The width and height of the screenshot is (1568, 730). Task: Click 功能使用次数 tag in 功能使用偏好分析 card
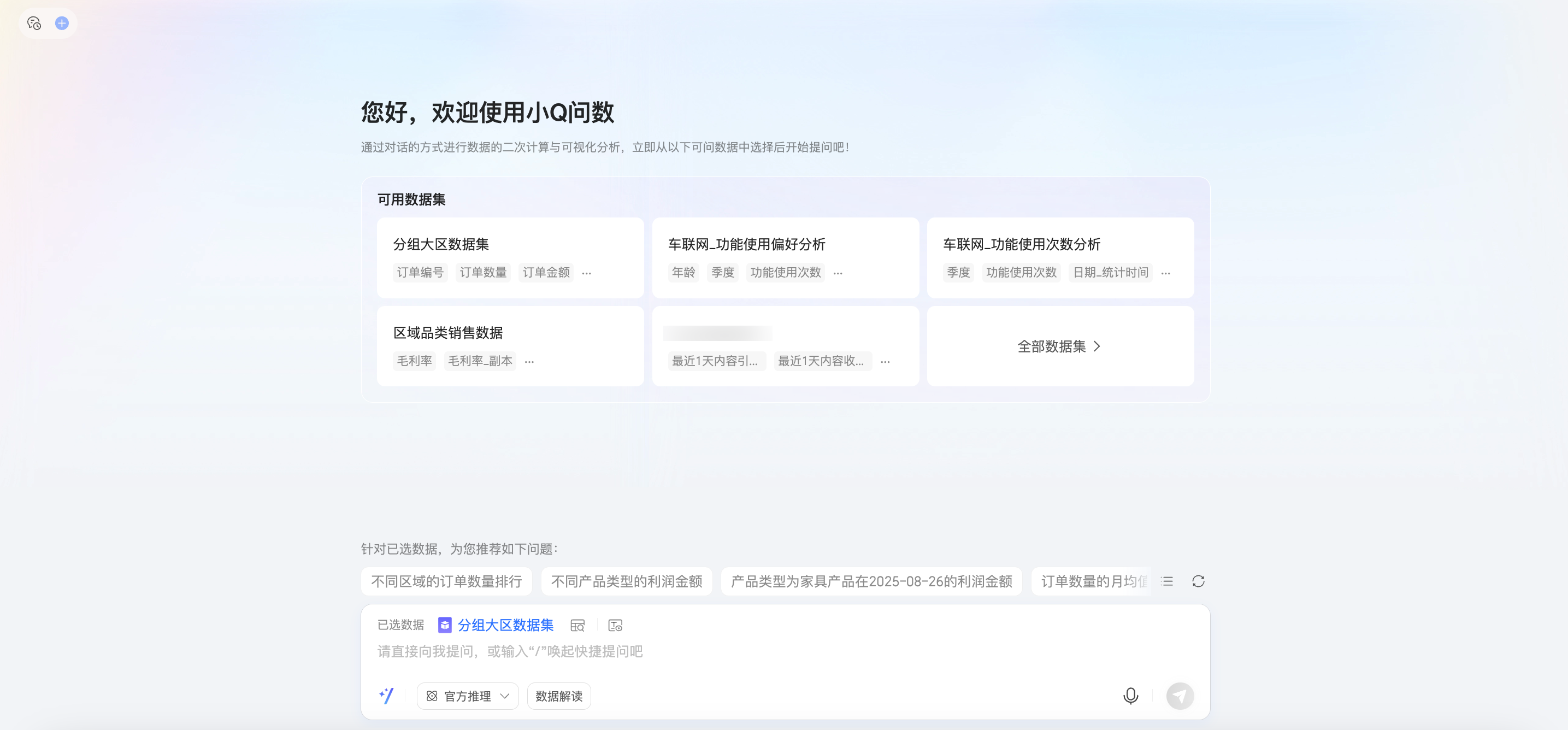click(x=785, y=272)
